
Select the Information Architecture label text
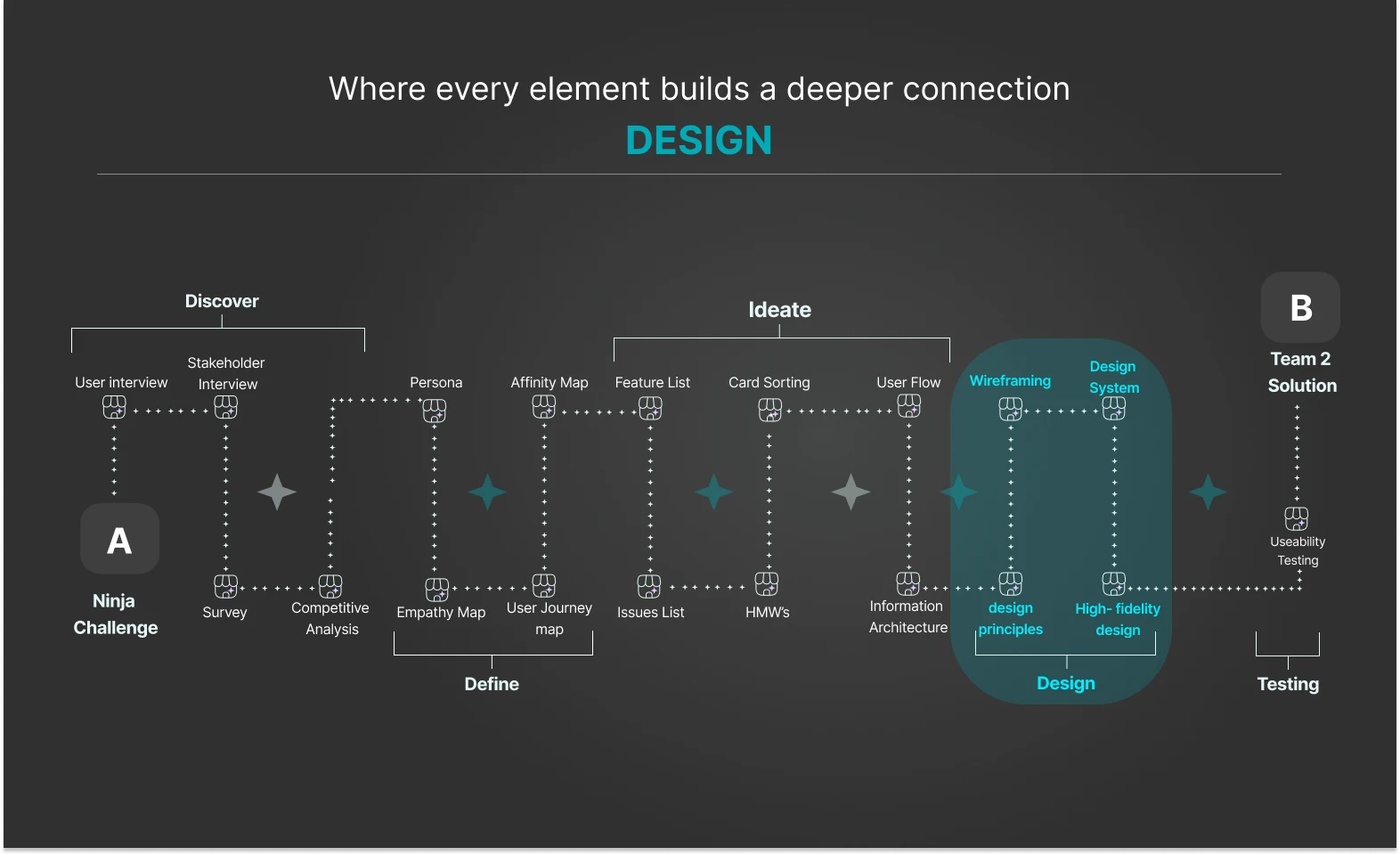[908, 616]
